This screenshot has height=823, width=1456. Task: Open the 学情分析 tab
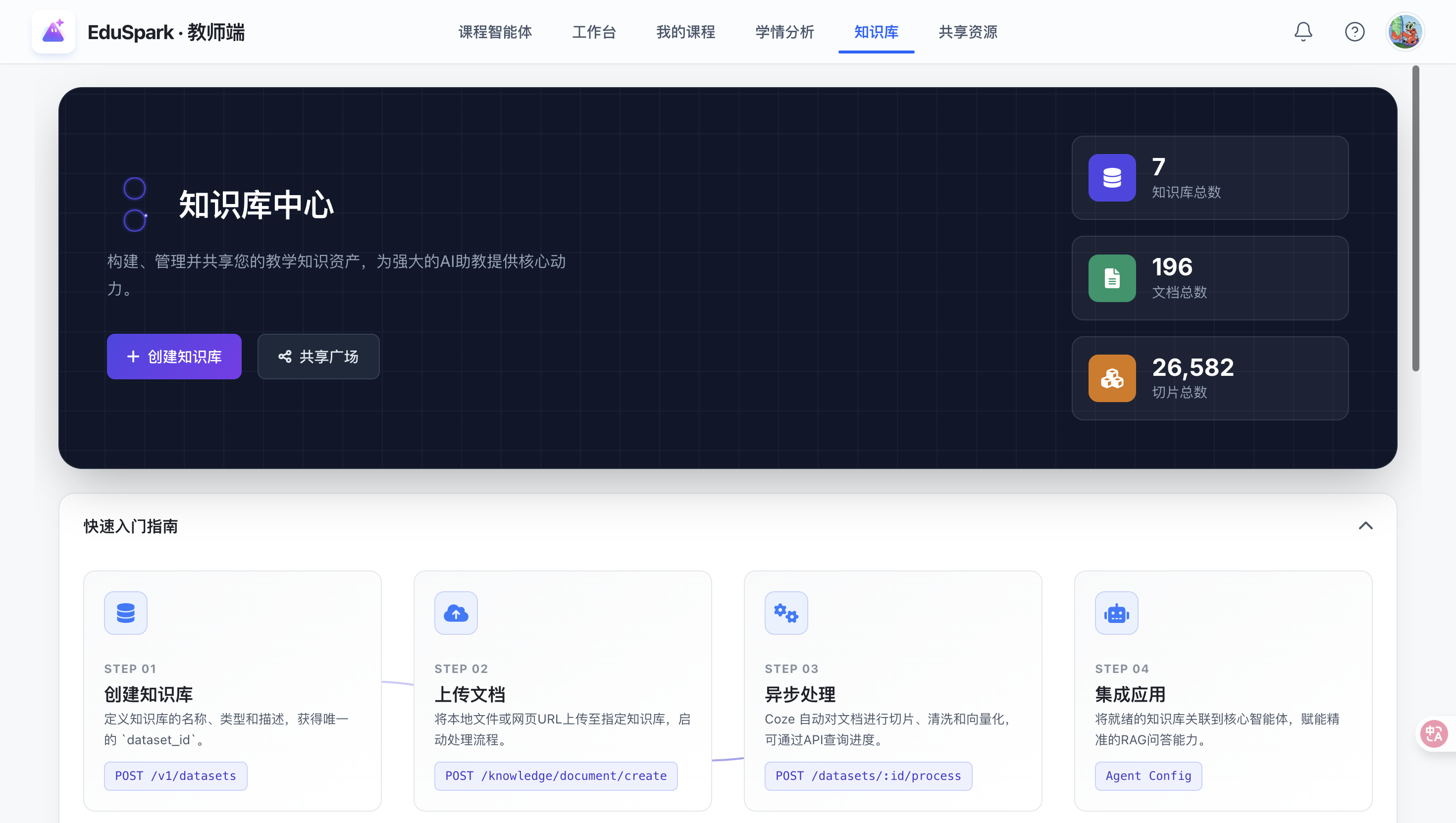[784, 32]
